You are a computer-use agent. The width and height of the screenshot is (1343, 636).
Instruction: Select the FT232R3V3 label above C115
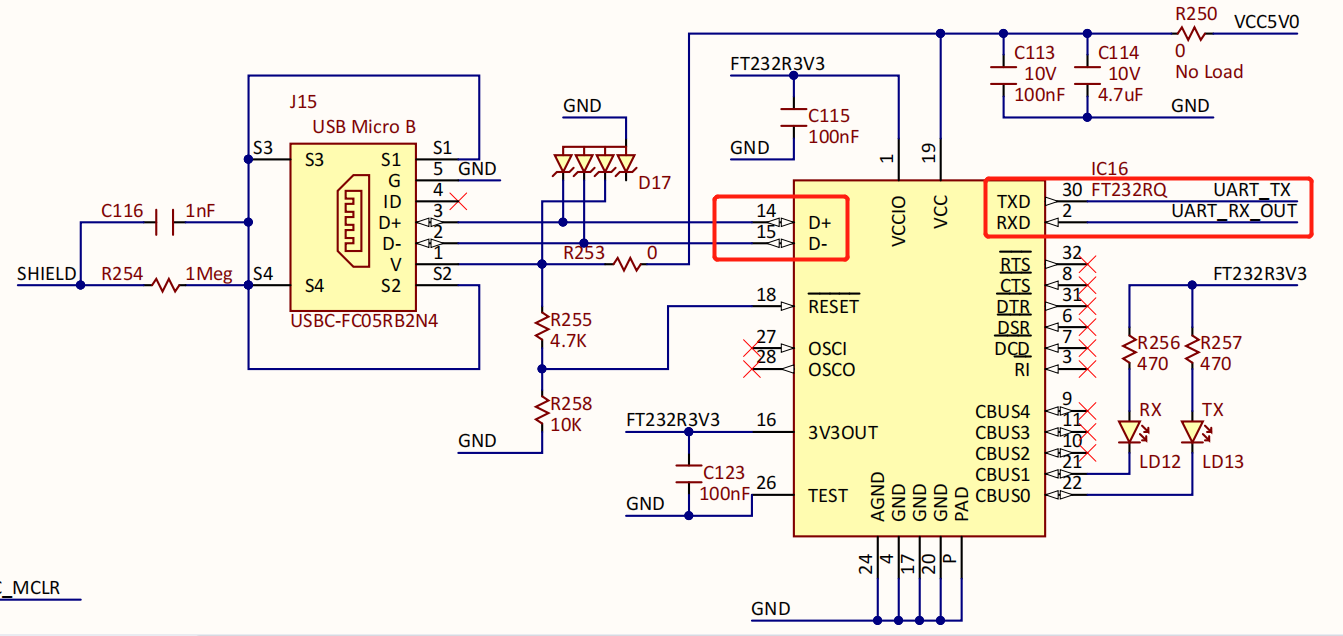[777, 65]
